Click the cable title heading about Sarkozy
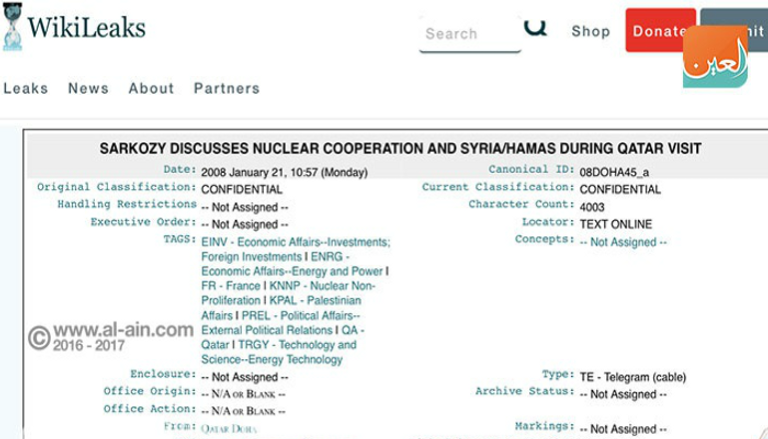Image resolution: width=768 pixels, height=439 pixels. click(x=400, y=148)
